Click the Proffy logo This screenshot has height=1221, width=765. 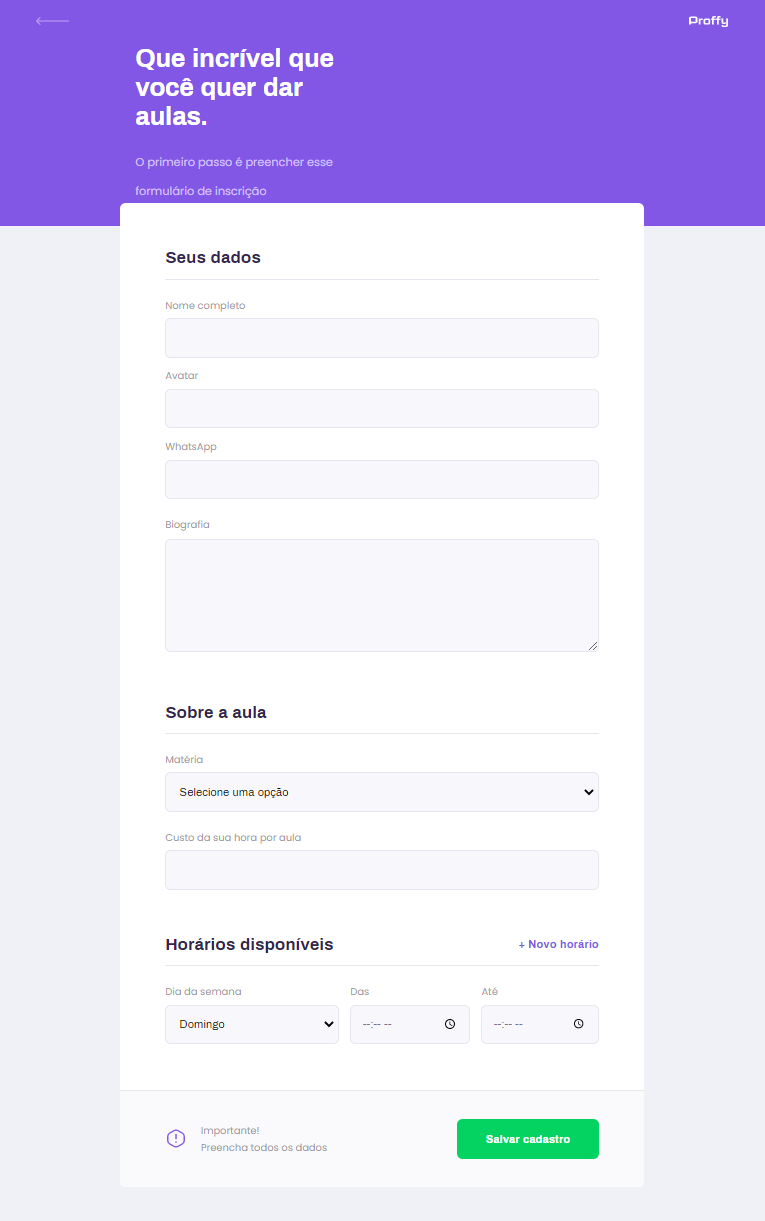(707, 20)
